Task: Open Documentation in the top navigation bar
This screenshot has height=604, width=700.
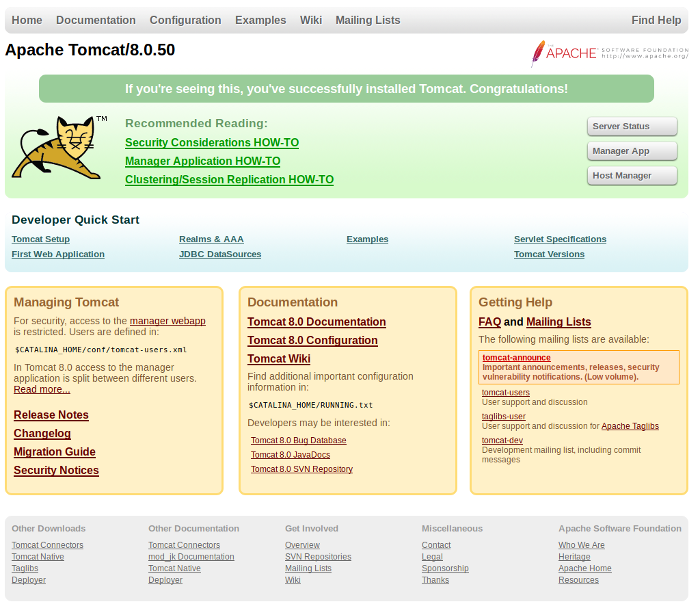Action: coord(96,20)
